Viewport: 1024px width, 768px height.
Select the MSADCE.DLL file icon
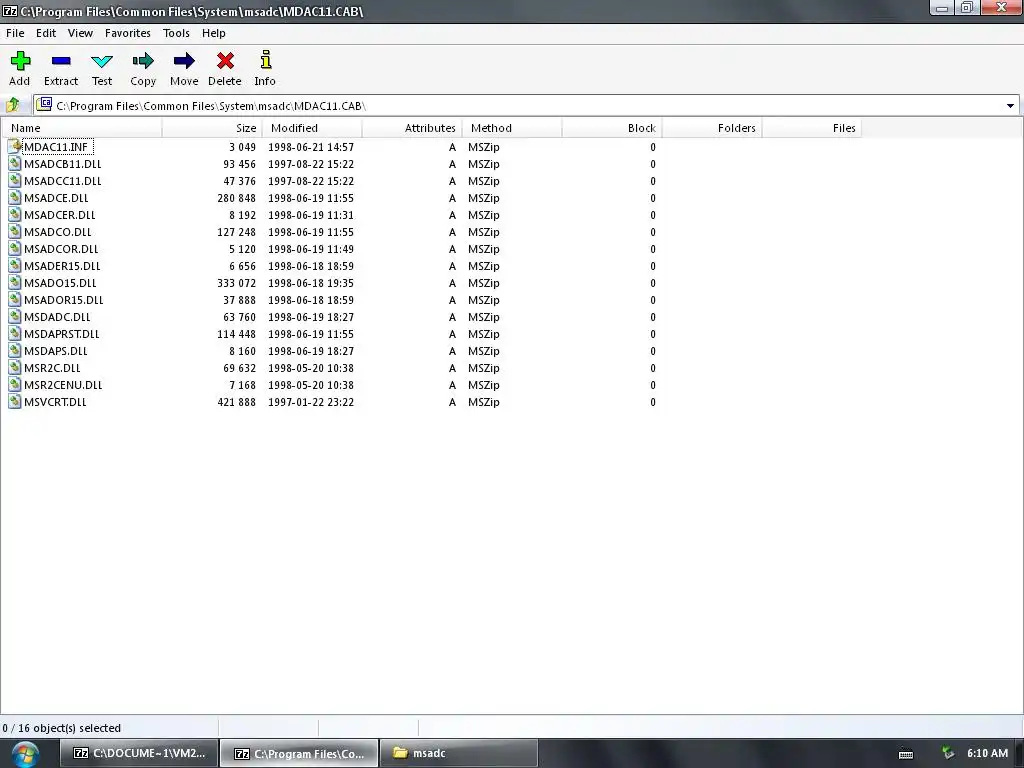click(x=14, y=197)
